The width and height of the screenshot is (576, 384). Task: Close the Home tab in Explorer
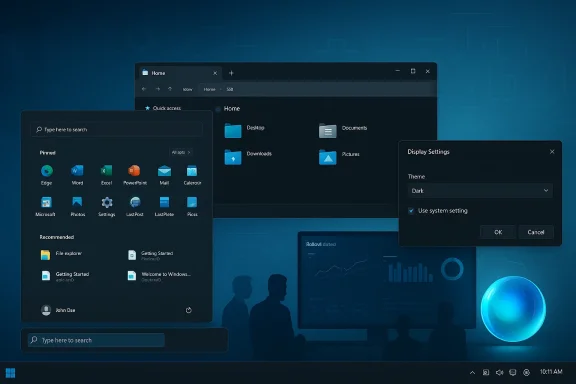(215, 73)
